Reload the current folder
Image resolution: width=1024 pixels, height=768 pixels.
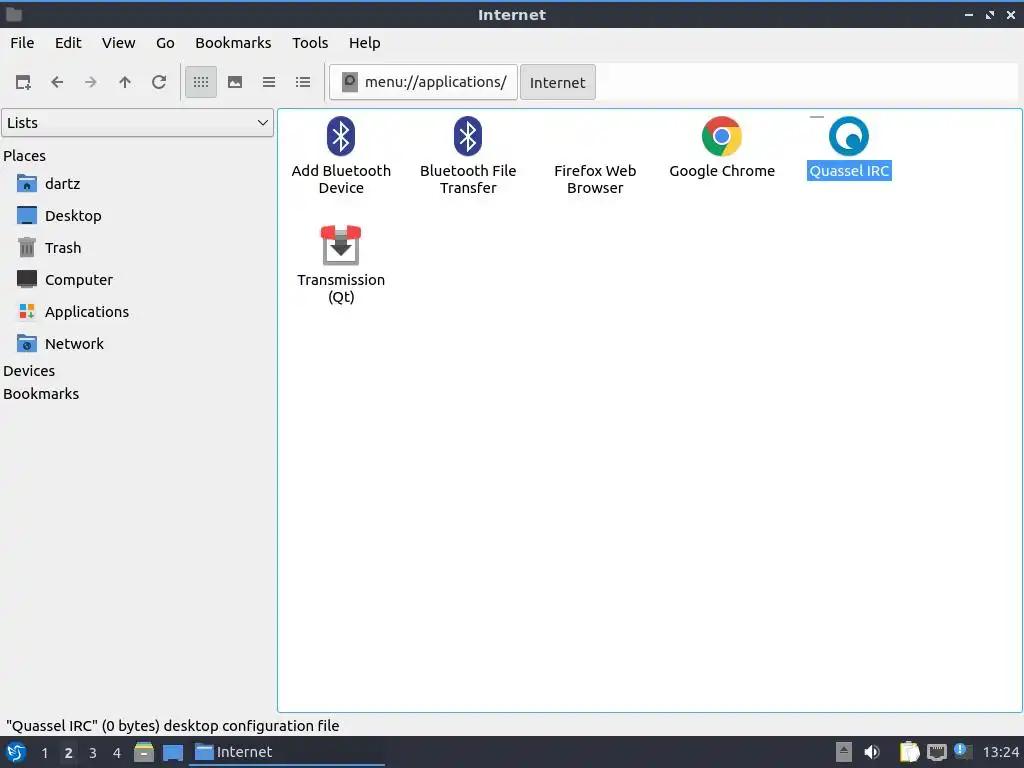tap(159, 82)
